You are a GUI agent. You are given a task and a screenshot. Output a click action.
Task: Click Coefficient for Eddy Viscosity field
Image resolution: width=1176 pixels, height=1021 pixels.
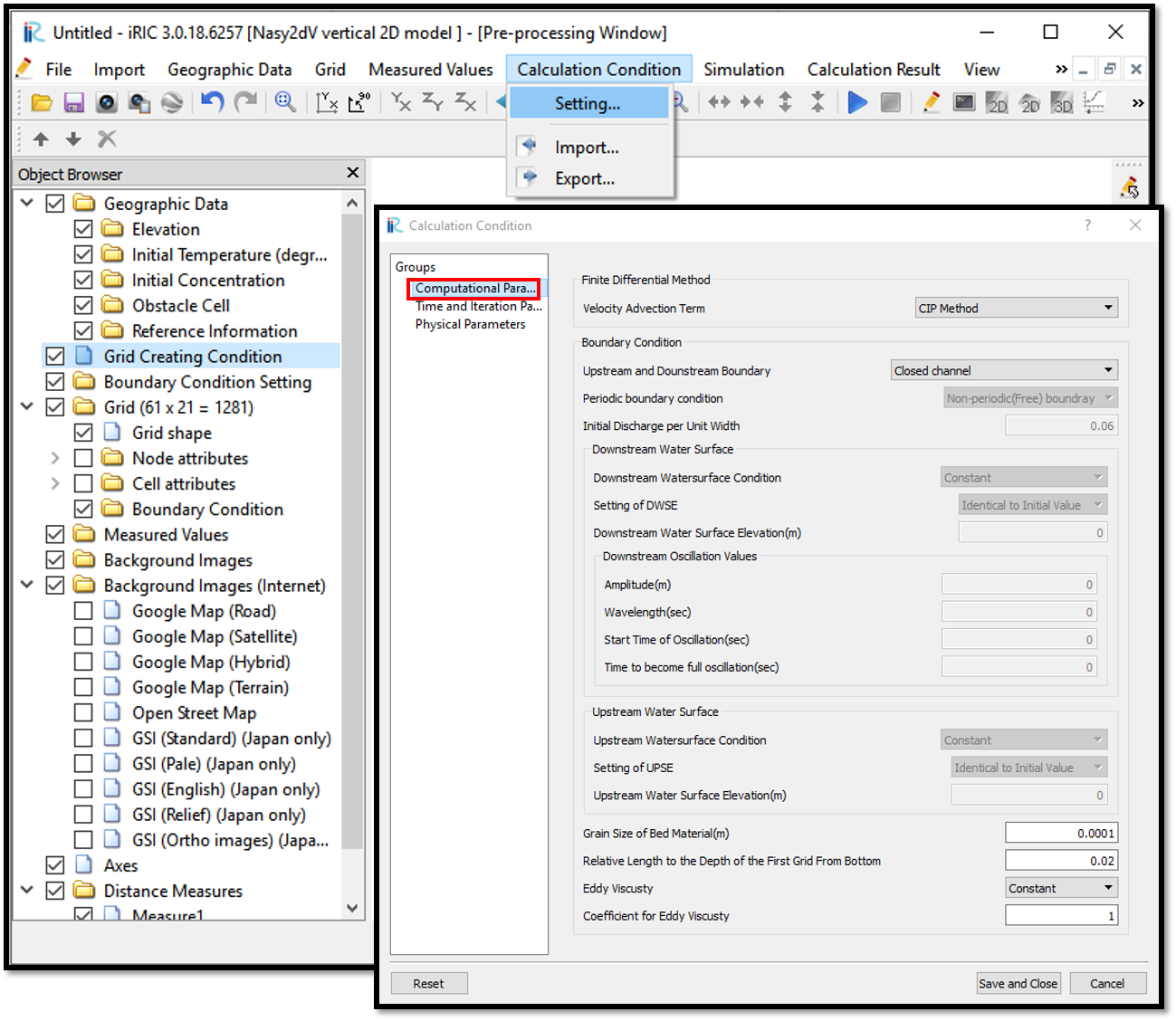1061,916
